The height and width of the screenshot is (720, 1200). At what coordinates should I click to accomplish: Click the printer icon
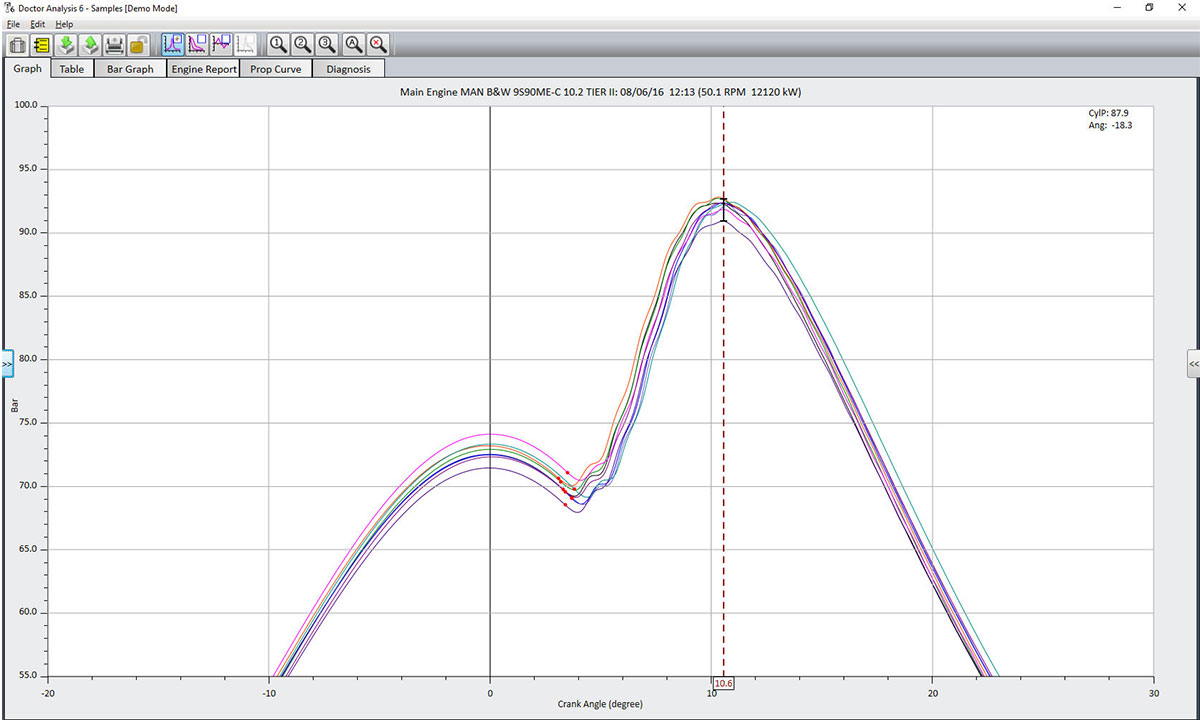tap(115, 44)
